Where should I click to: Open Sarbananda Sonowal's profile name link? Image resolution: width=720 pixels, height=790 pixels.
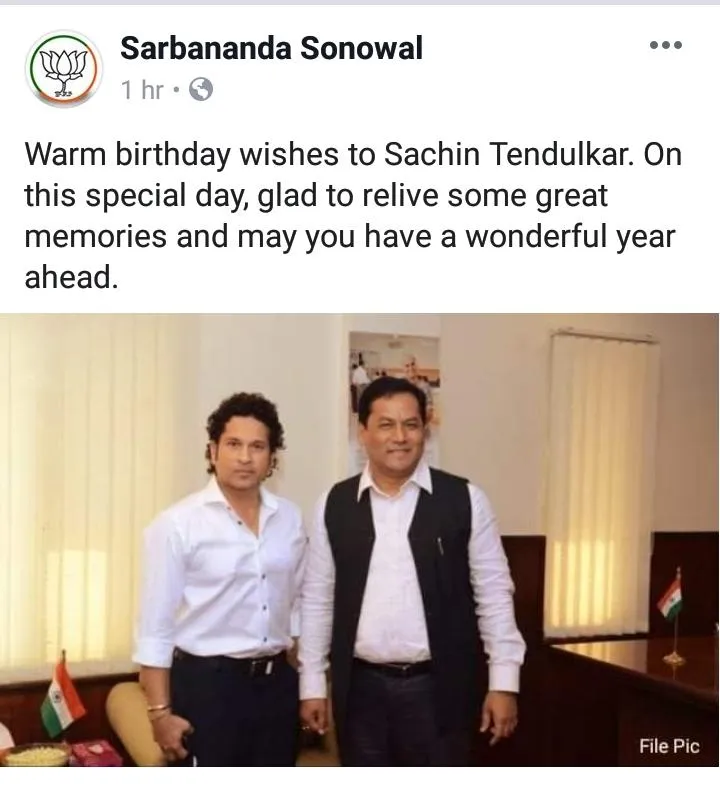pyautogui.click(x=271, y=49)
